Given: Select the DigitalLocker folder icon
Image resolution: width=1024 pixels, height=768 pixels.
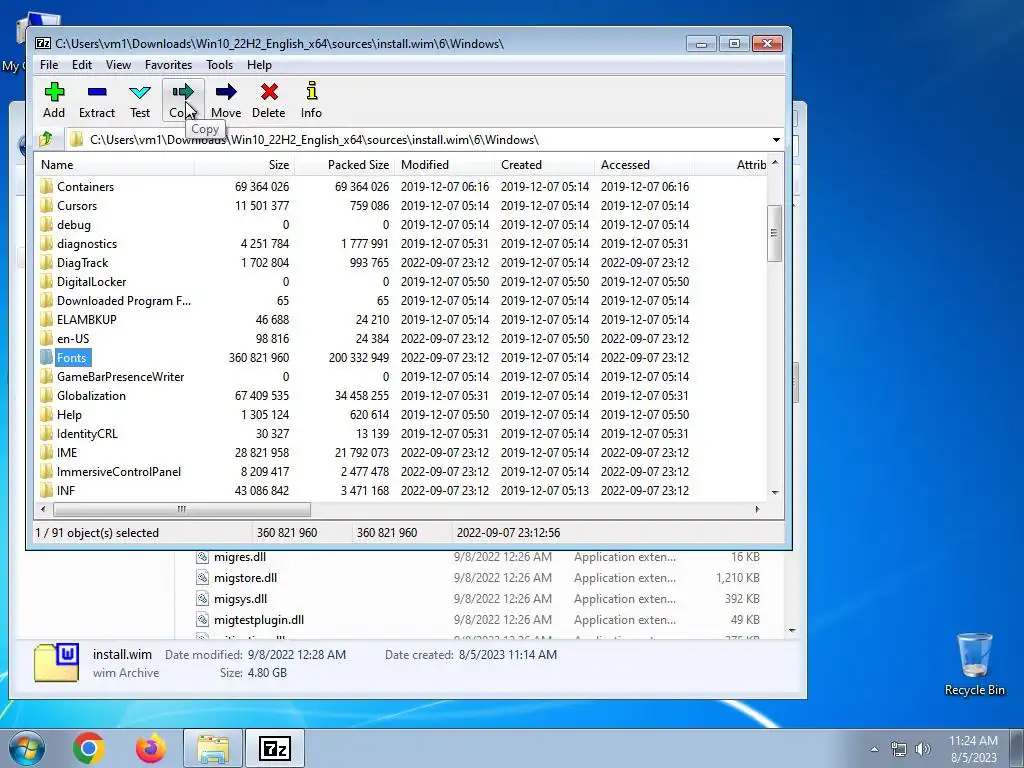Looking at the screenshot, I should tap(46, 281).
